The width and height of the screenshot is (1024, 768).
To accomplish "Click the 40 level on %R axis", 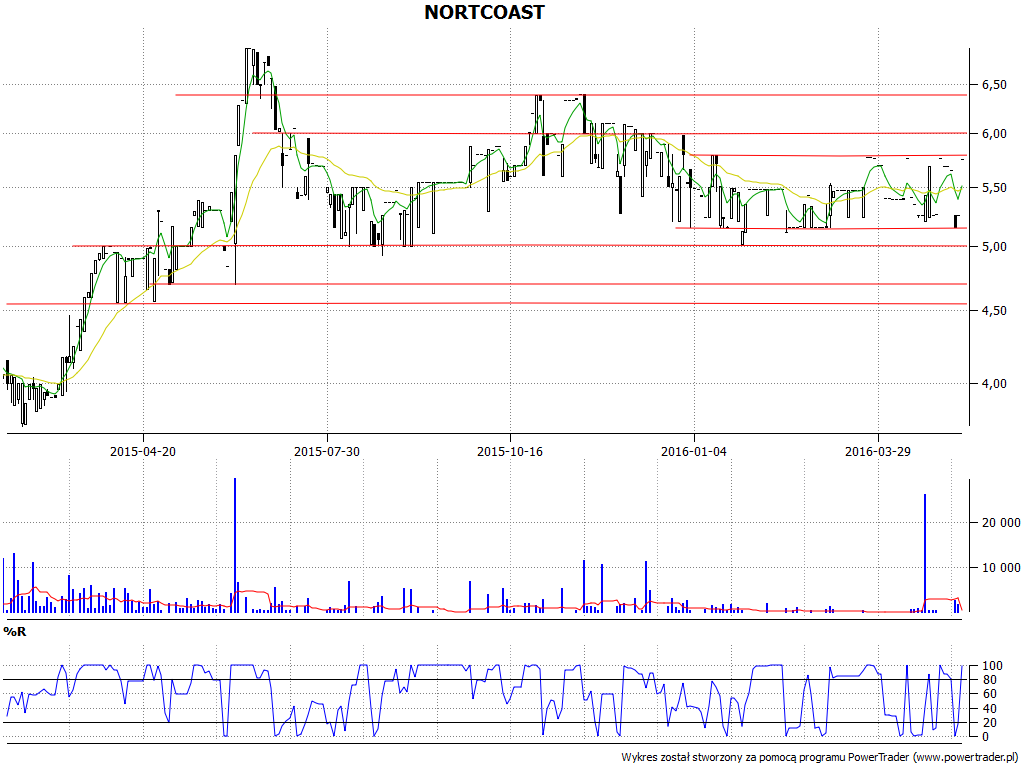I will 990,709.
